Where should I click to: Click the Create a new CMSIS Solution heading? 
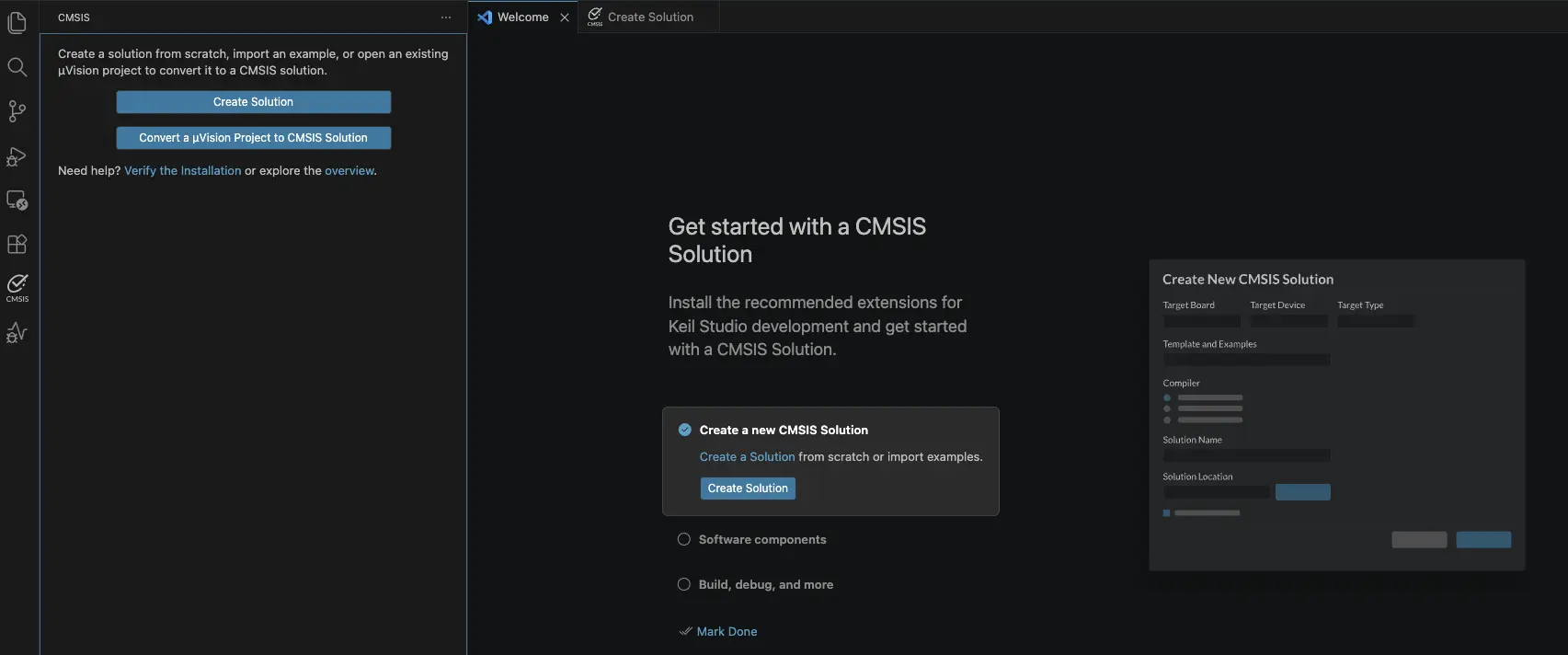[x=784, y=431]
